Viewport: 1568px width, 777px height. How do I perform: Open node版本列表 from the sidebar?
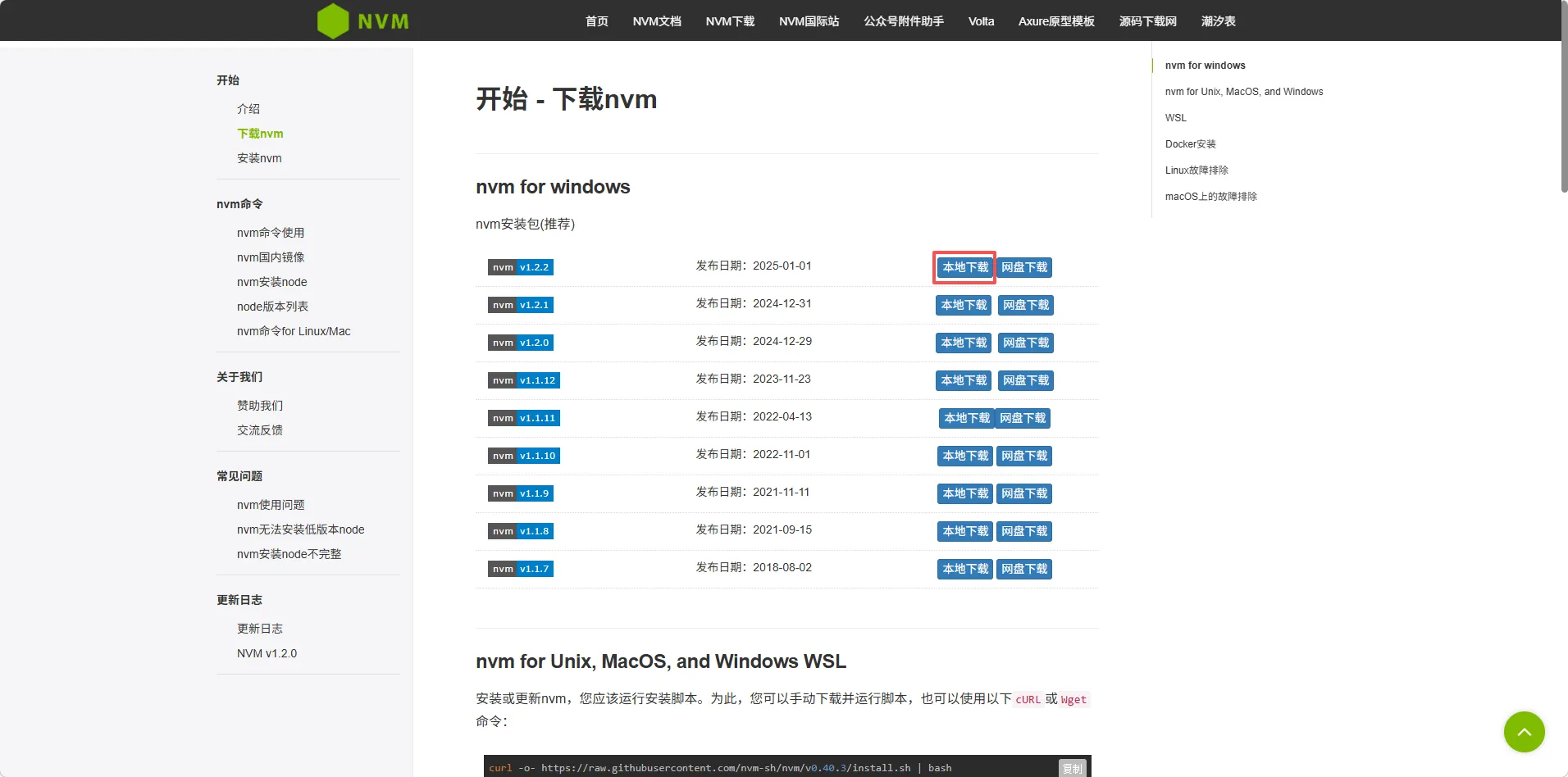point(272,307)
